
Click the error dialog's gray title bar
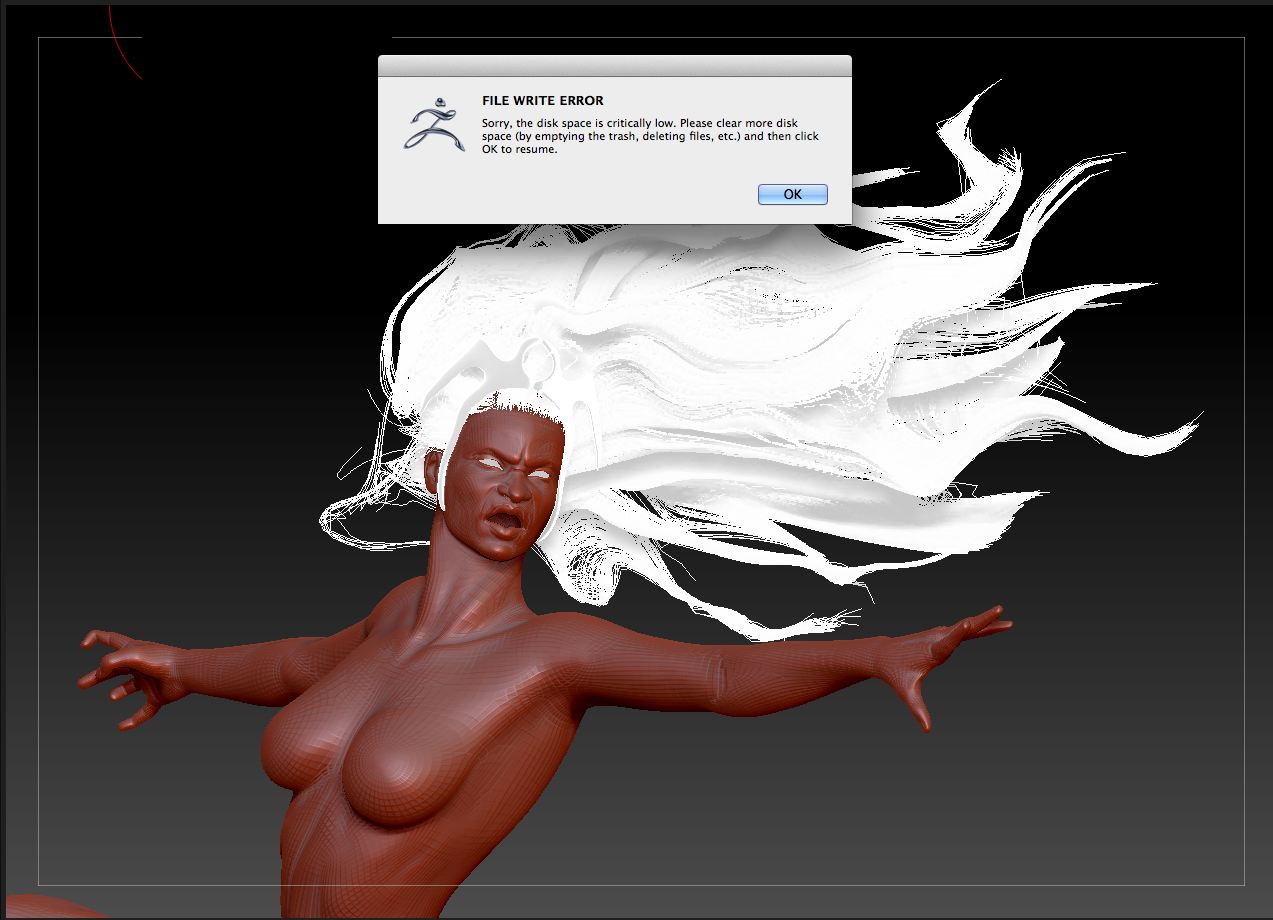tap(615, 65)
